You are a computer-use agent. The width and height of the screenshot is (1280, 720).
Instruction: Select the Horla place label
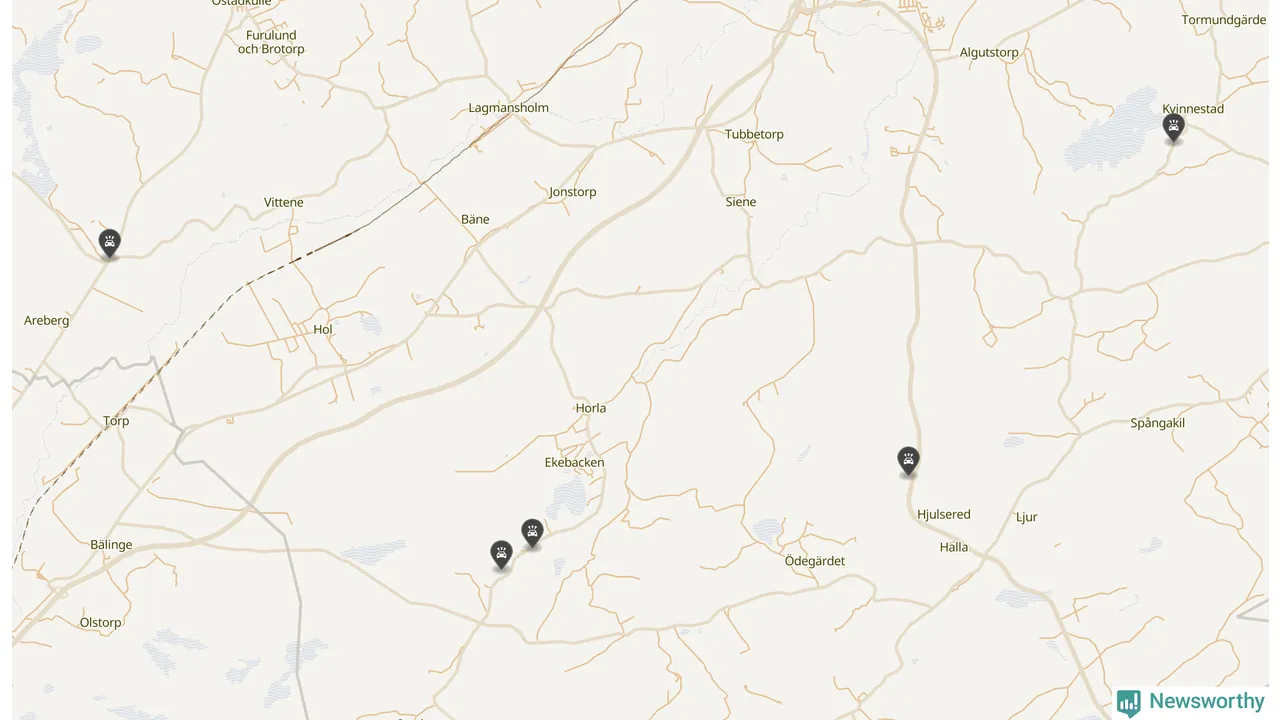pos(591,408)
